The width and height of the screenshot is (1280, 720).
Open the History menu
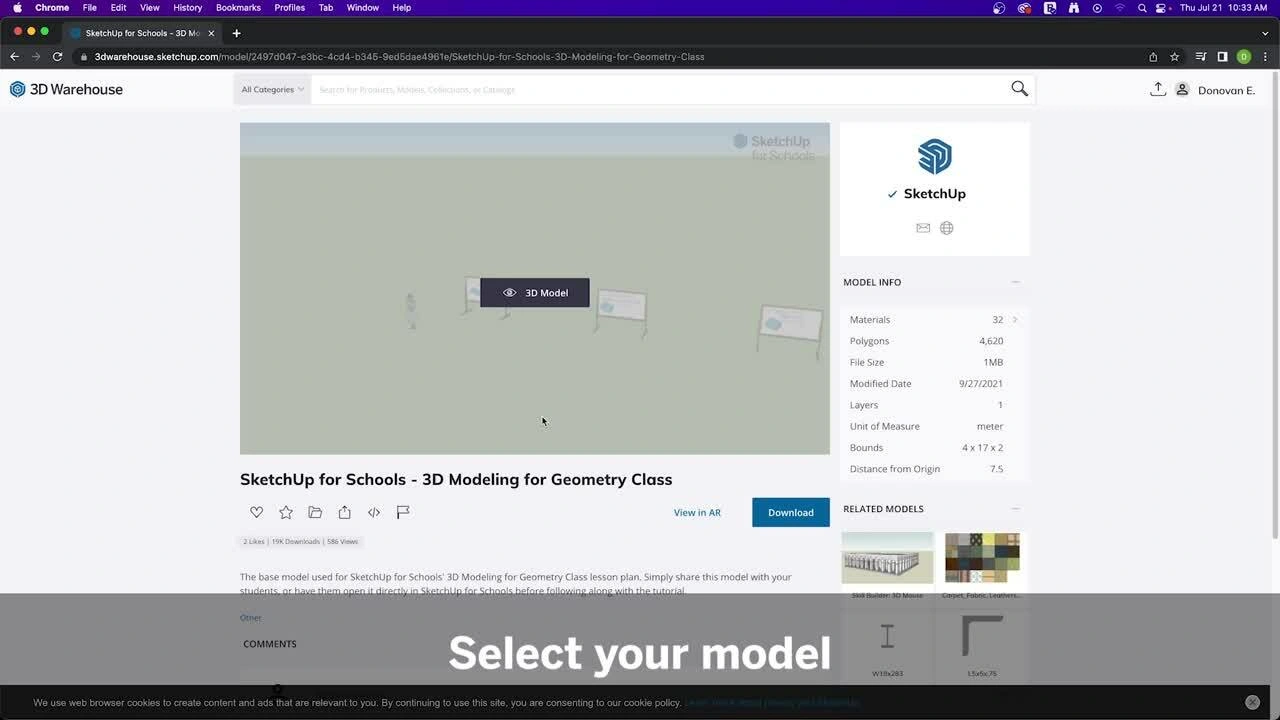click(x=188, y=7)
